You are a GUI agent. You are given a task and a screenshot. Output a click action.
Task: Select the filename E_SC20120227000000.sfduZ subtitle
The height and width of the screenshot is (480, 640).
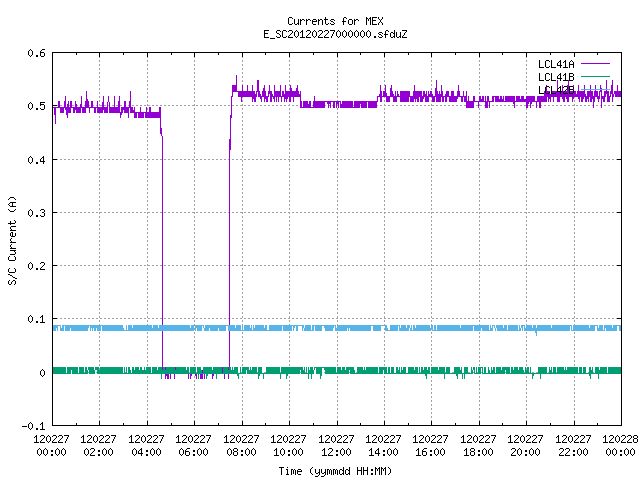coord(335,34)
